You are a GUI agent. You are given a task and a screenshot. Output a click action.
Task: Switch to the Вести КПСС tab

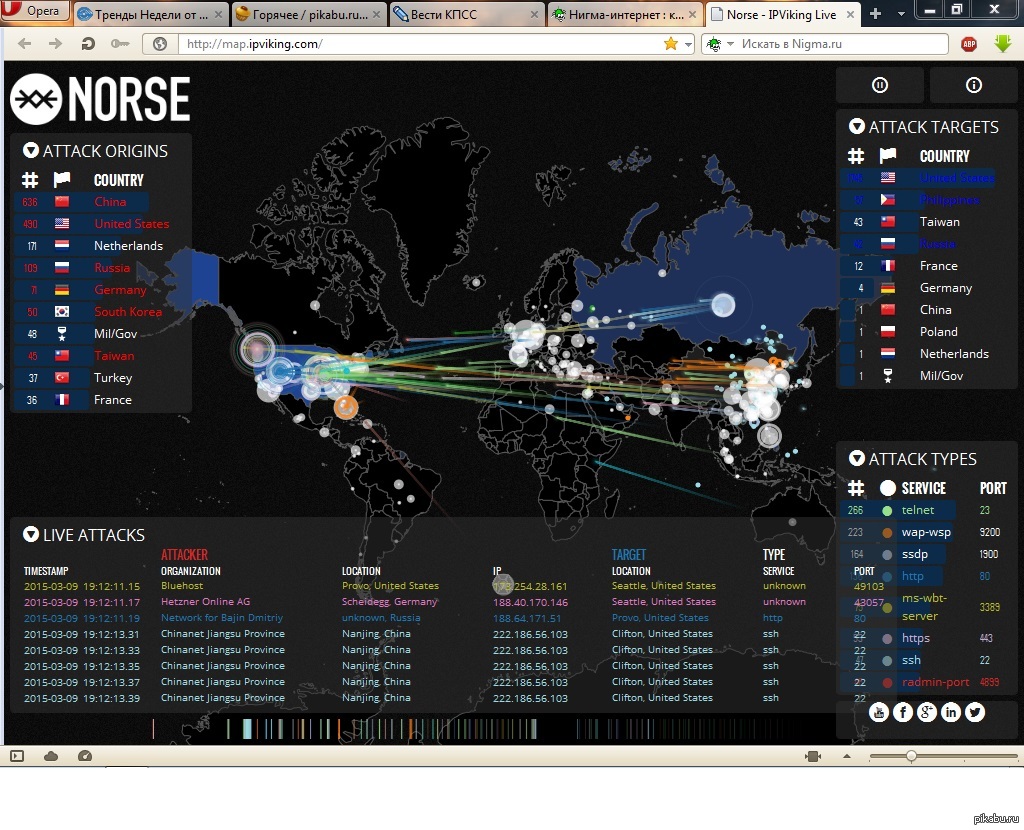click(x=466, y=14)
